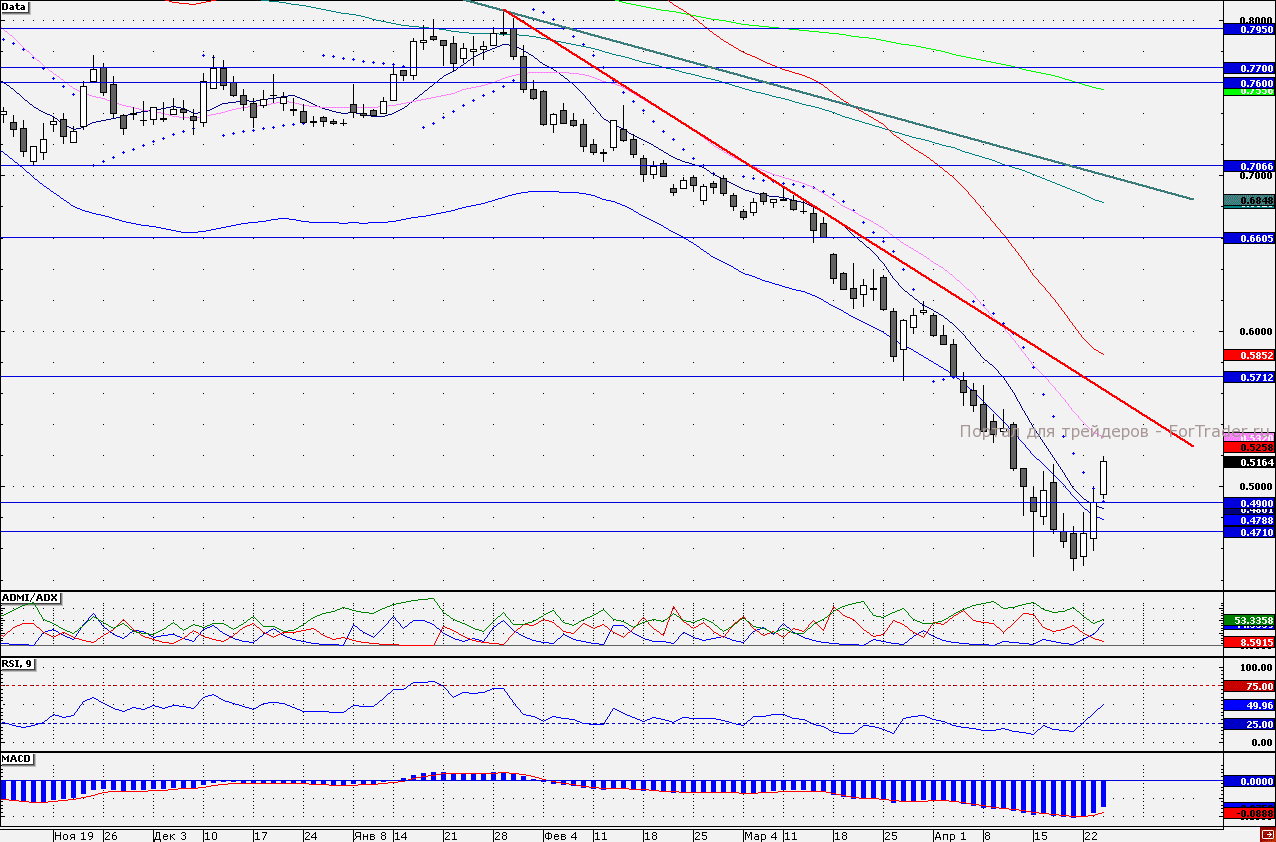Click the 0.4900 price level tag

click(x=1249, y=503)
